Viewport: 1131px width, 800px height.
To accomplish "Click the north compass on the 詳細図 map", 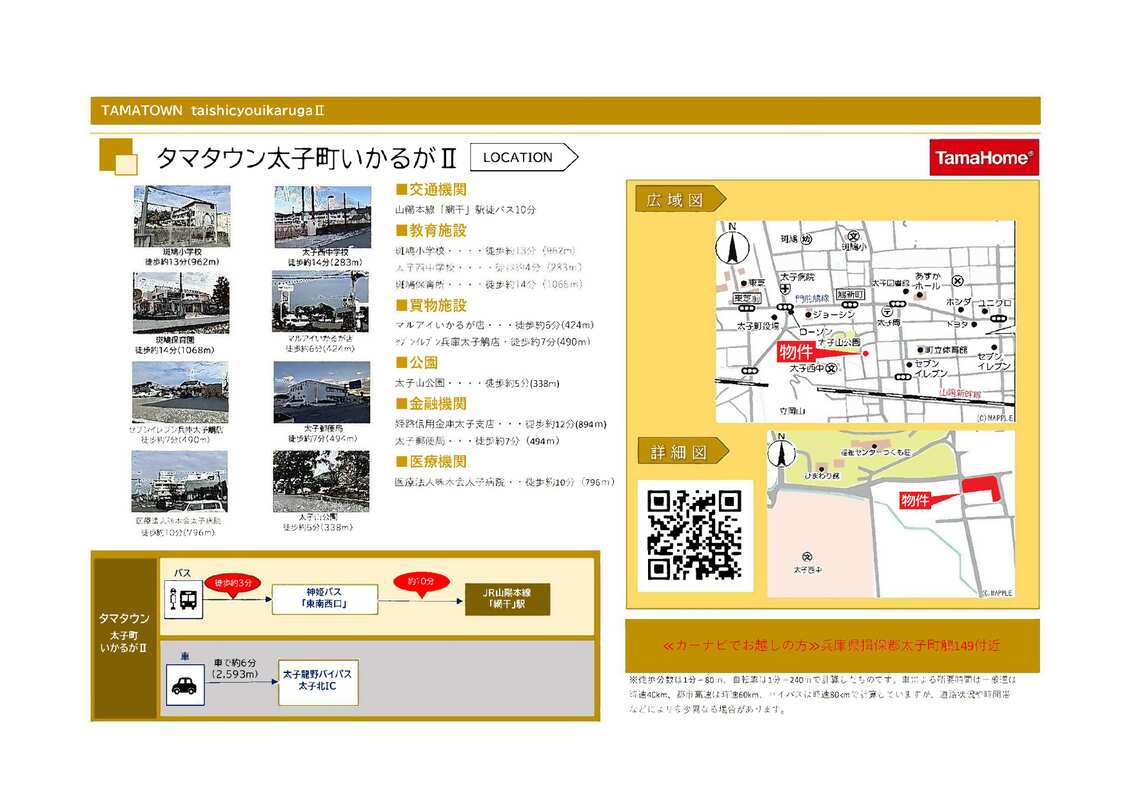I will (x=784, y=452).
